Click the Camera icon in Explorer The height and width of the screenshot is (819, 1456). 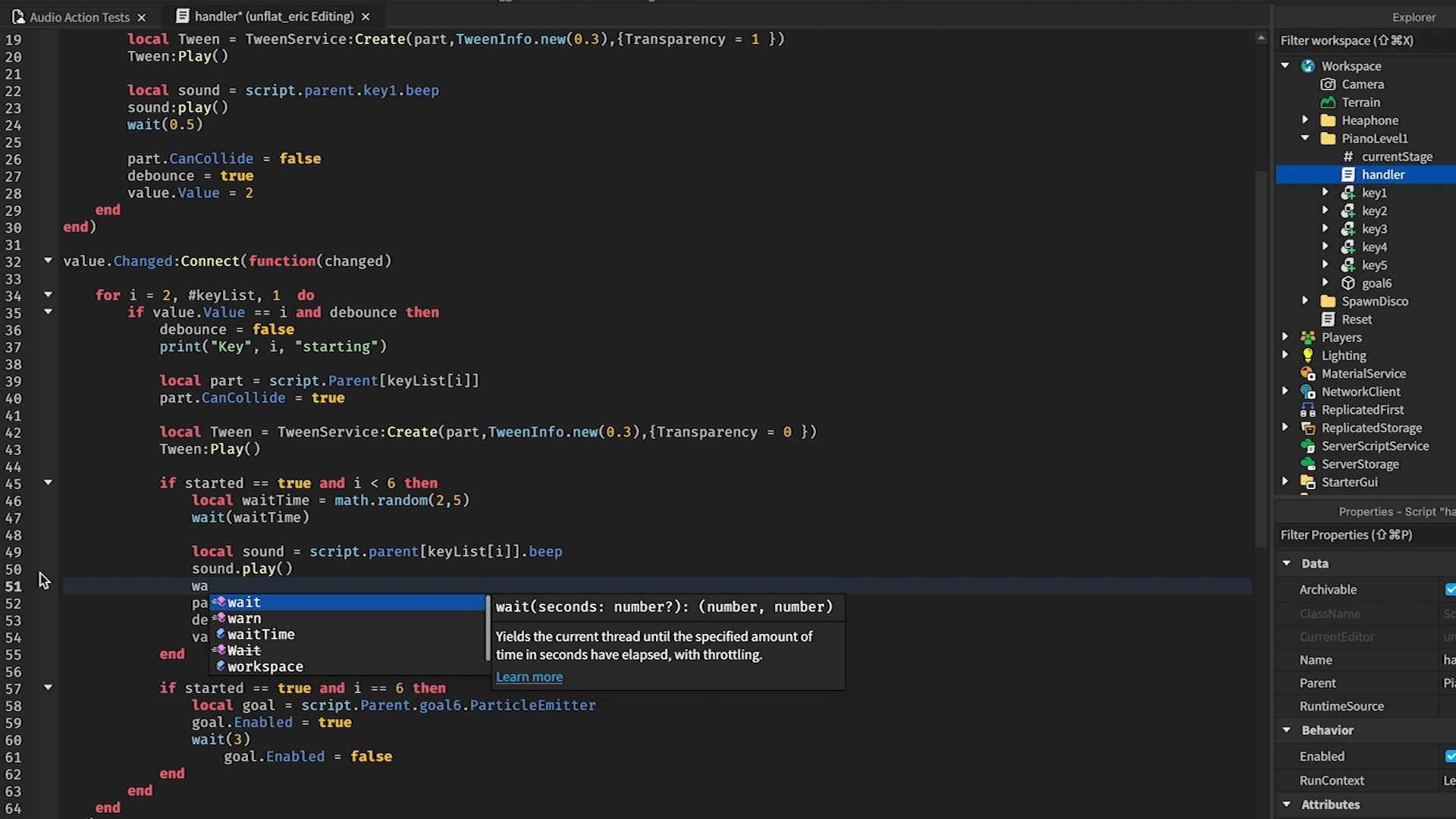[1328, 84]
